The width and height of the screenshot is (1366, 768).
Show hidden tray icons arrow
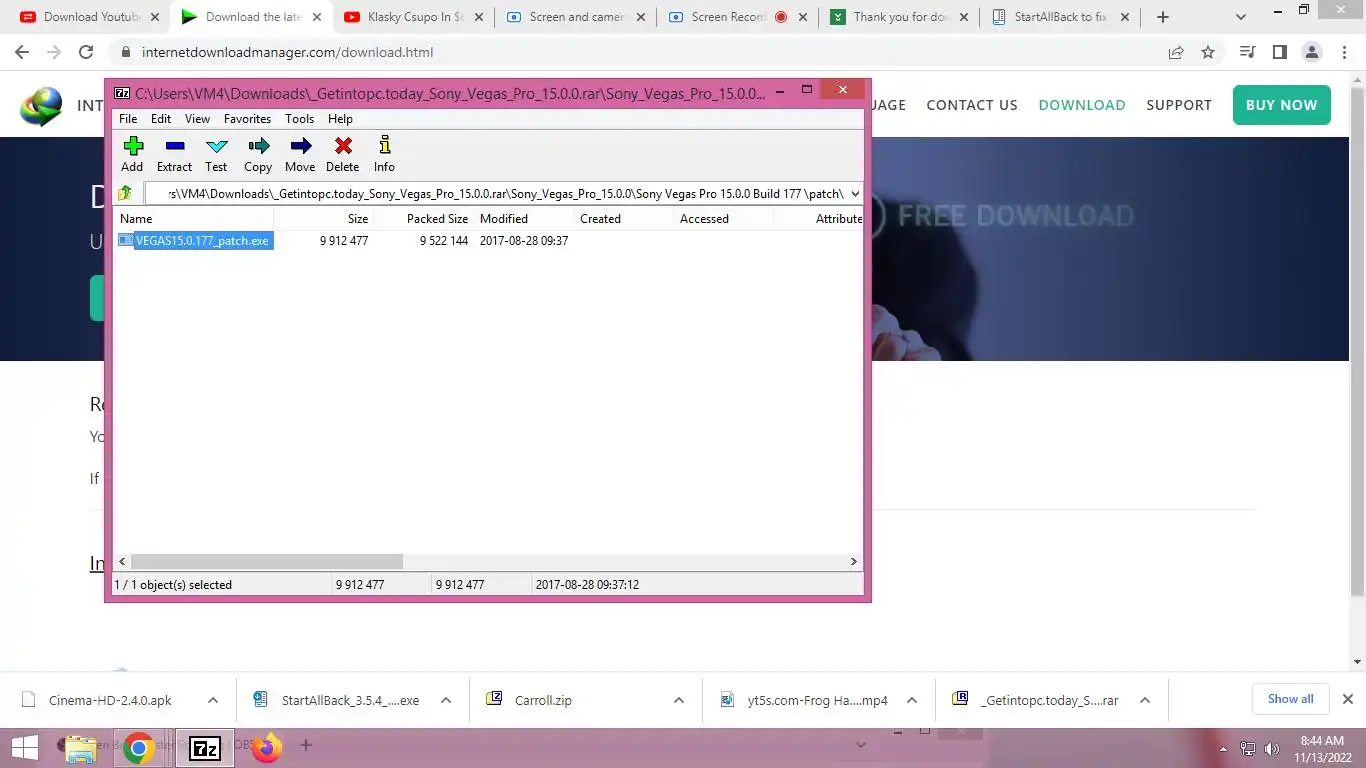[1223, 748]
